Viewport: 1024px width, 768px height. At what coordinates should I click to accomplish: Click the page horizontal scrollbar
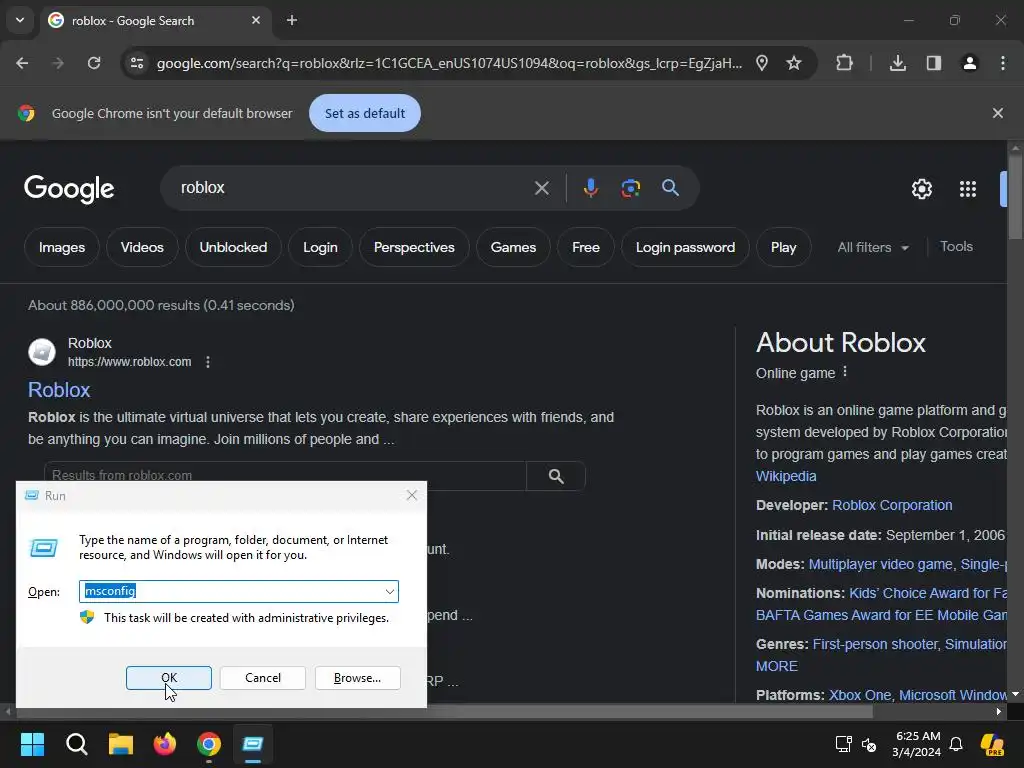(443, 711)
